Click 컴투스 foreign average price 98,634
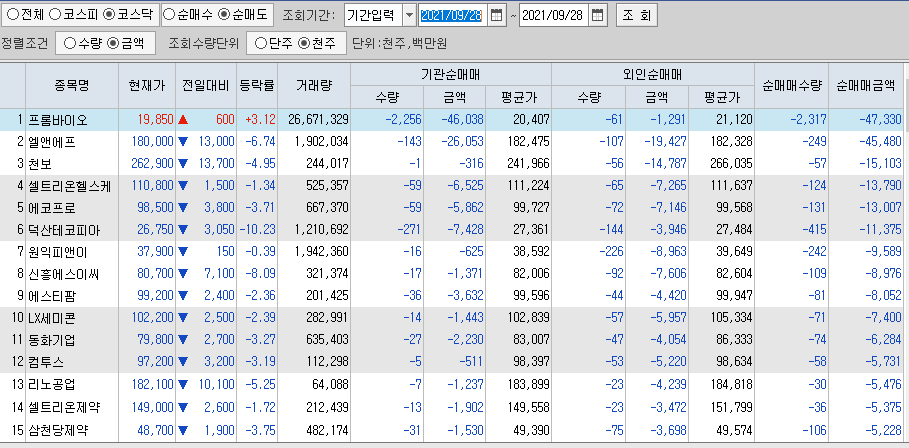Viewport: 909px width, 448px height. click(733, 362)
